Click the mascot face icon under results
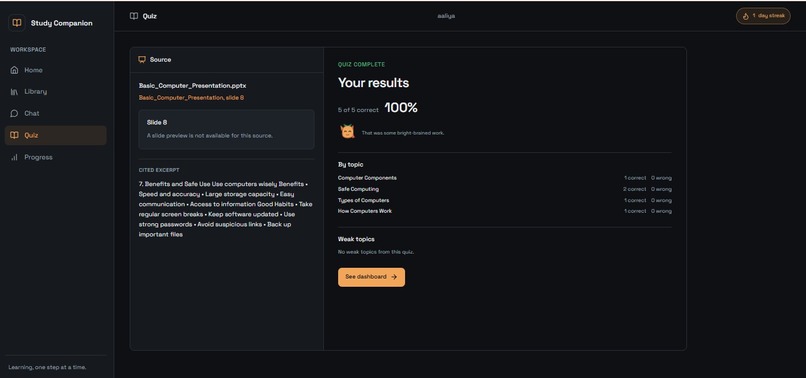Image resolution: width=806 pixels, height=378 pixels. pos(347,132)
